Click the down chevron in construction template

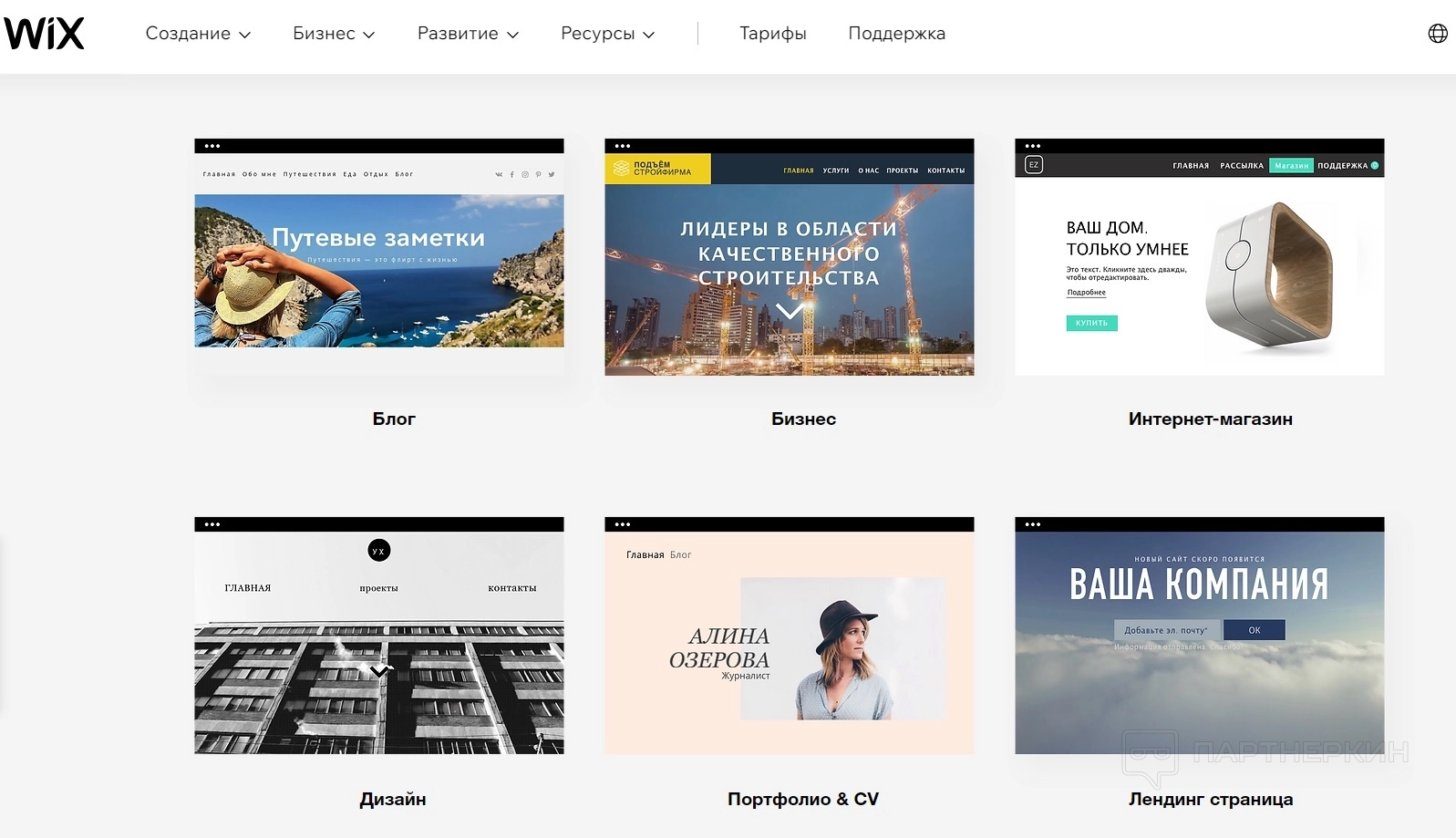tap(790, 311)
